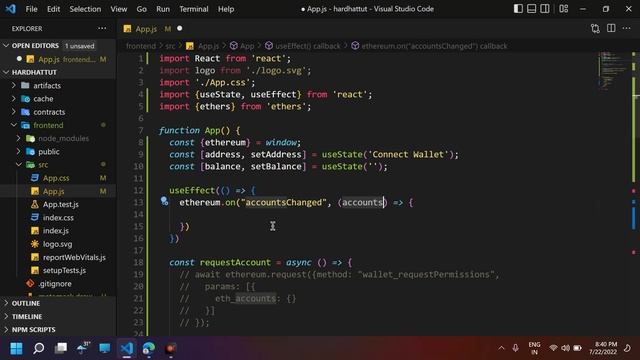640x360 pixels.
Task: Click App.js entry in Open Editors
Action: pos(59,59)
